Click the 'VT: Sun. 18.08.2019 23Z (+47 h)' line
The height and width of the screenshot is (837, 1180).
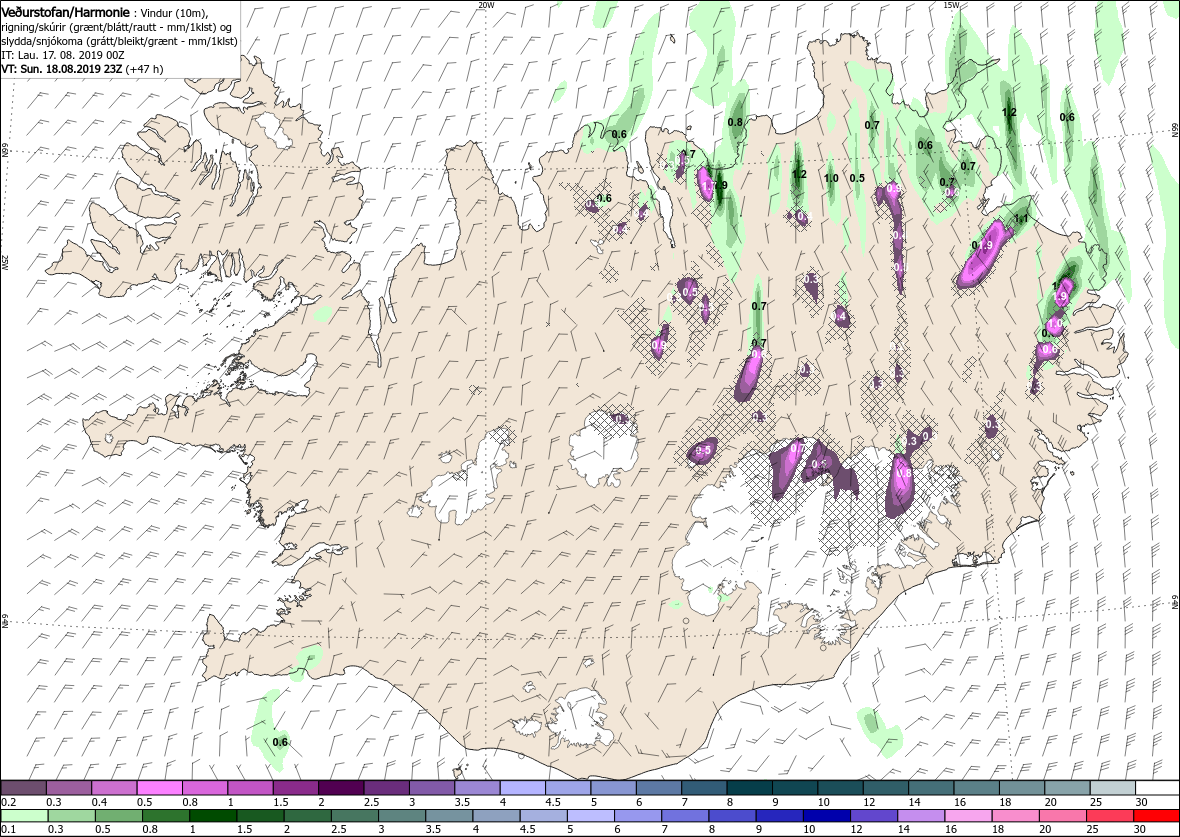82,68
